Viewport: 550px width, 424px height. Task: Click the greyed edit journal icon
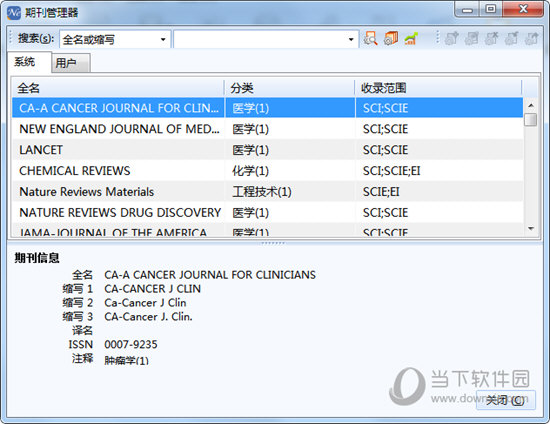pyautogui.click(x=511, y=39)
